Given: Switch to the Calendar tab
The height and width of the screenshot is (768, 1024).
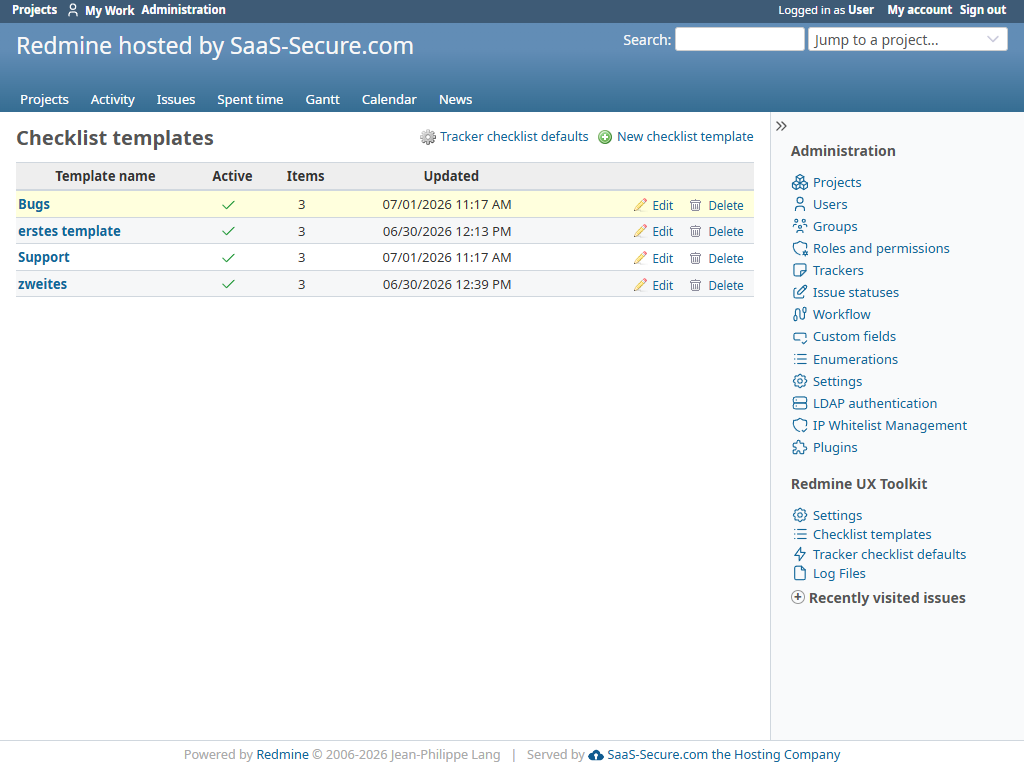Looking at the screenshot, I should coord(389,100).
